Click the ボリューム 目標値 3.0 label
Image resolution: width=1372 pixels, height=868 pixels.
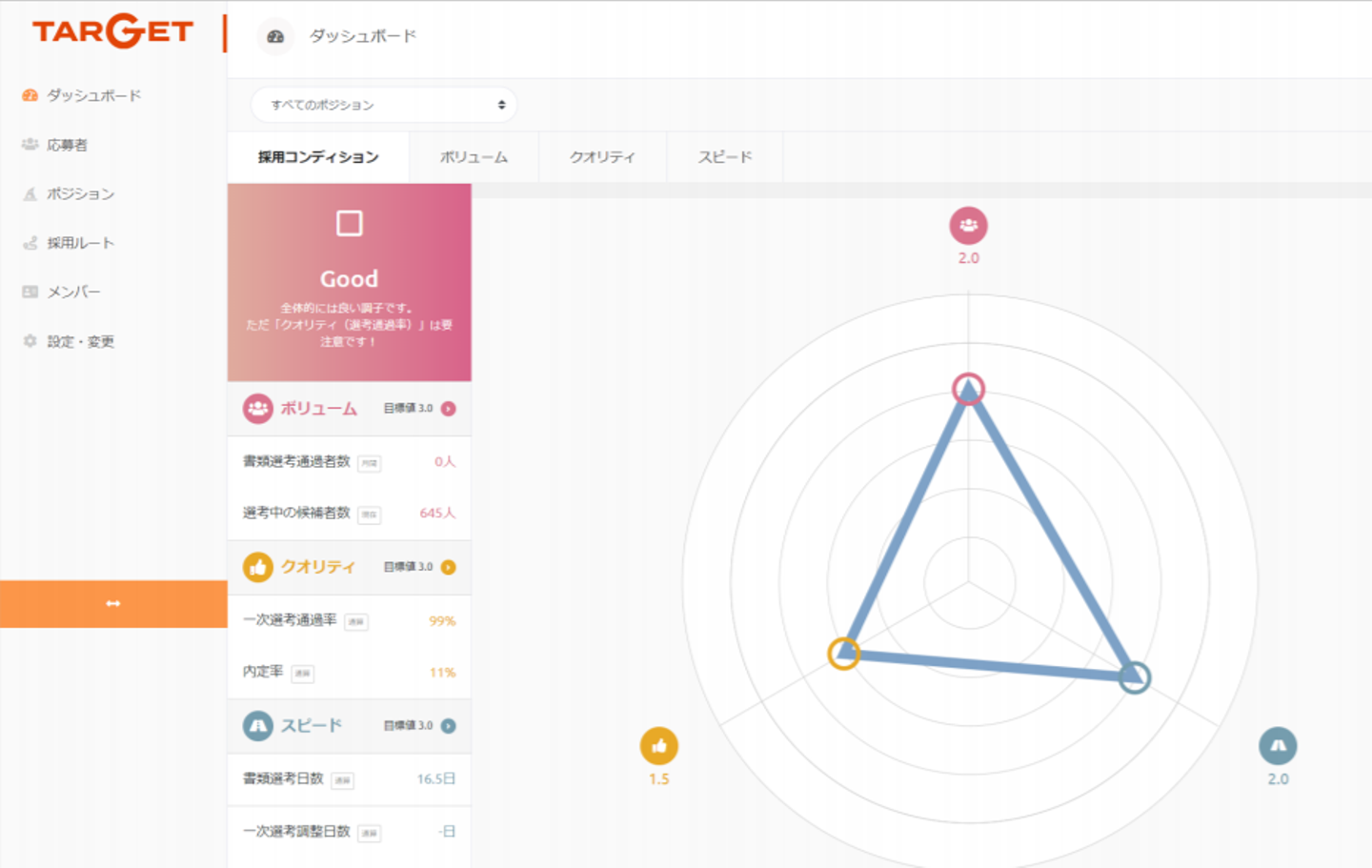pos(408,409)
